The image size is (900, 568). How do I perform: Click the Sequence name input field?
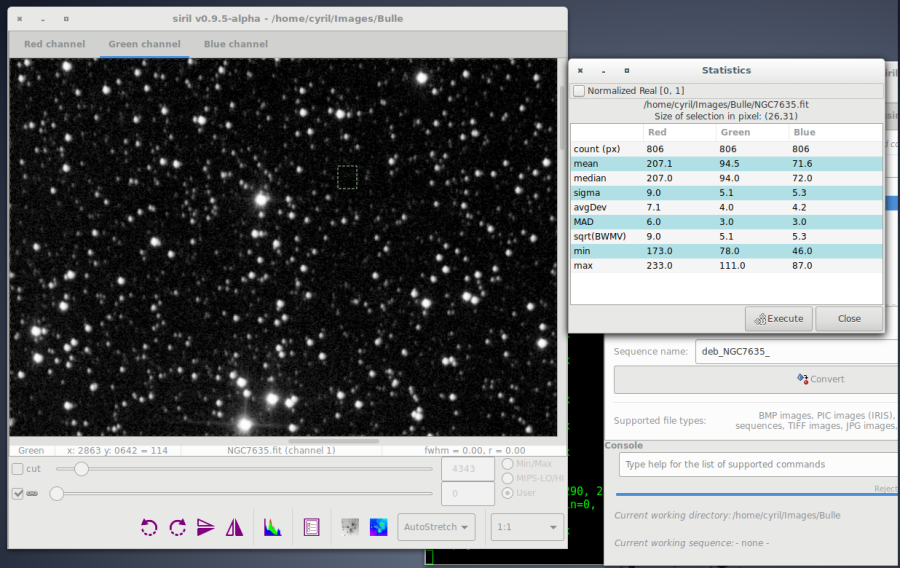[x=796, y=351]
